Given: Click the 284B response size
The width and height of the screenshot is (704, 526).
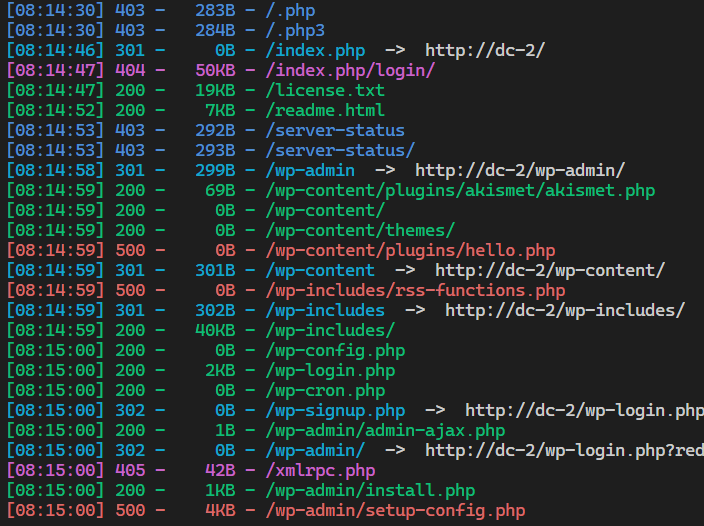Looking at the screenshot, I should [215, 31].
